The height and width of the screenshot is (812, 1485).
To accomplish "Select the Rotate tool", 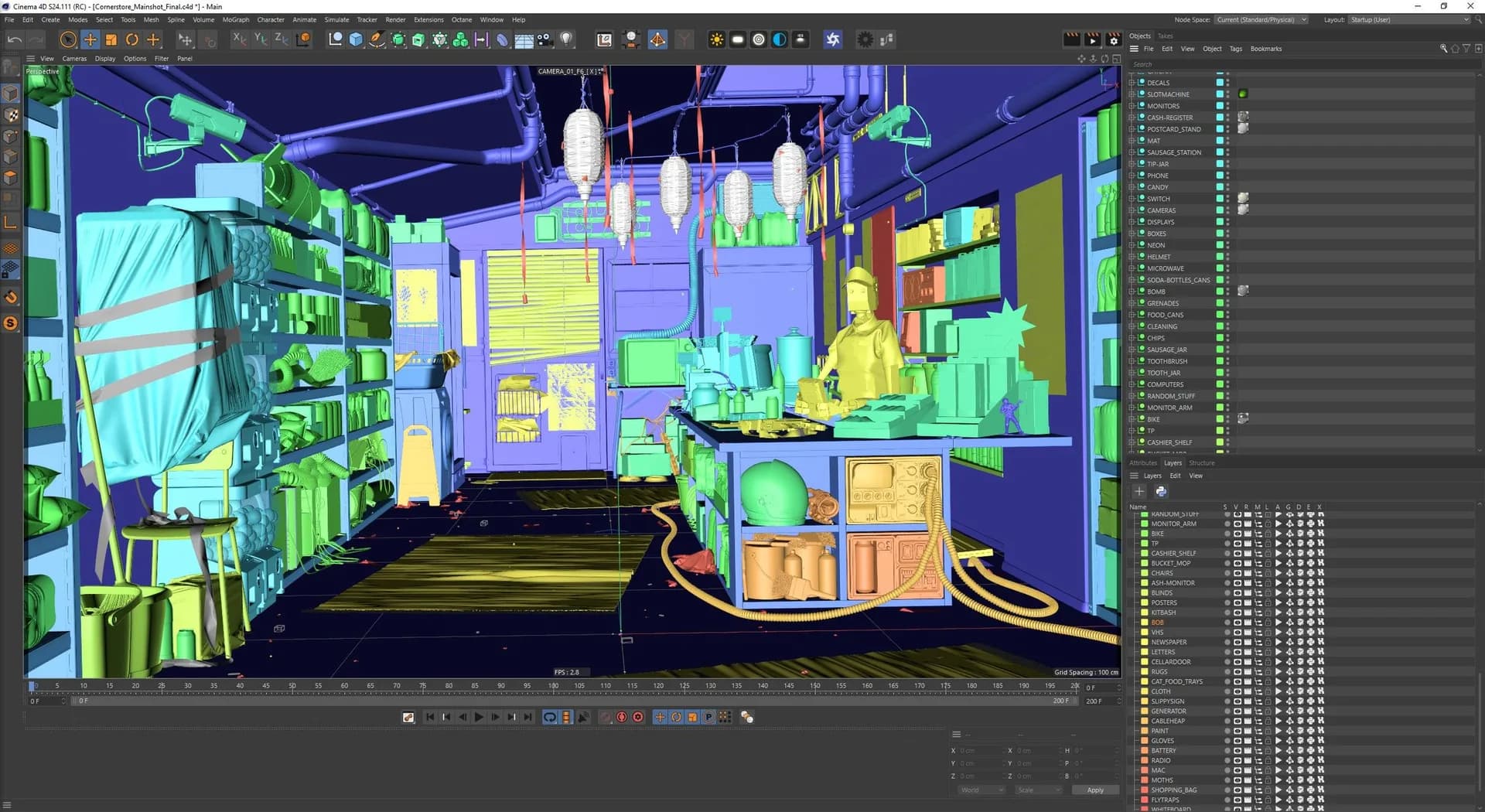I will point(132,39).
